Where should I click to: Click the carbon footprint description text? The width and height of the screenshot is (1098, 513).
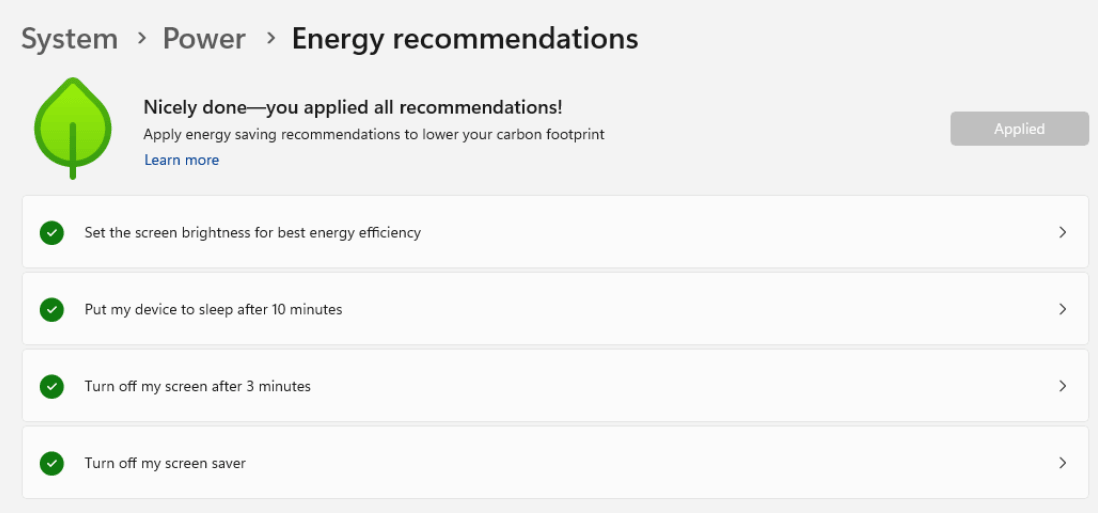(373, 134)
